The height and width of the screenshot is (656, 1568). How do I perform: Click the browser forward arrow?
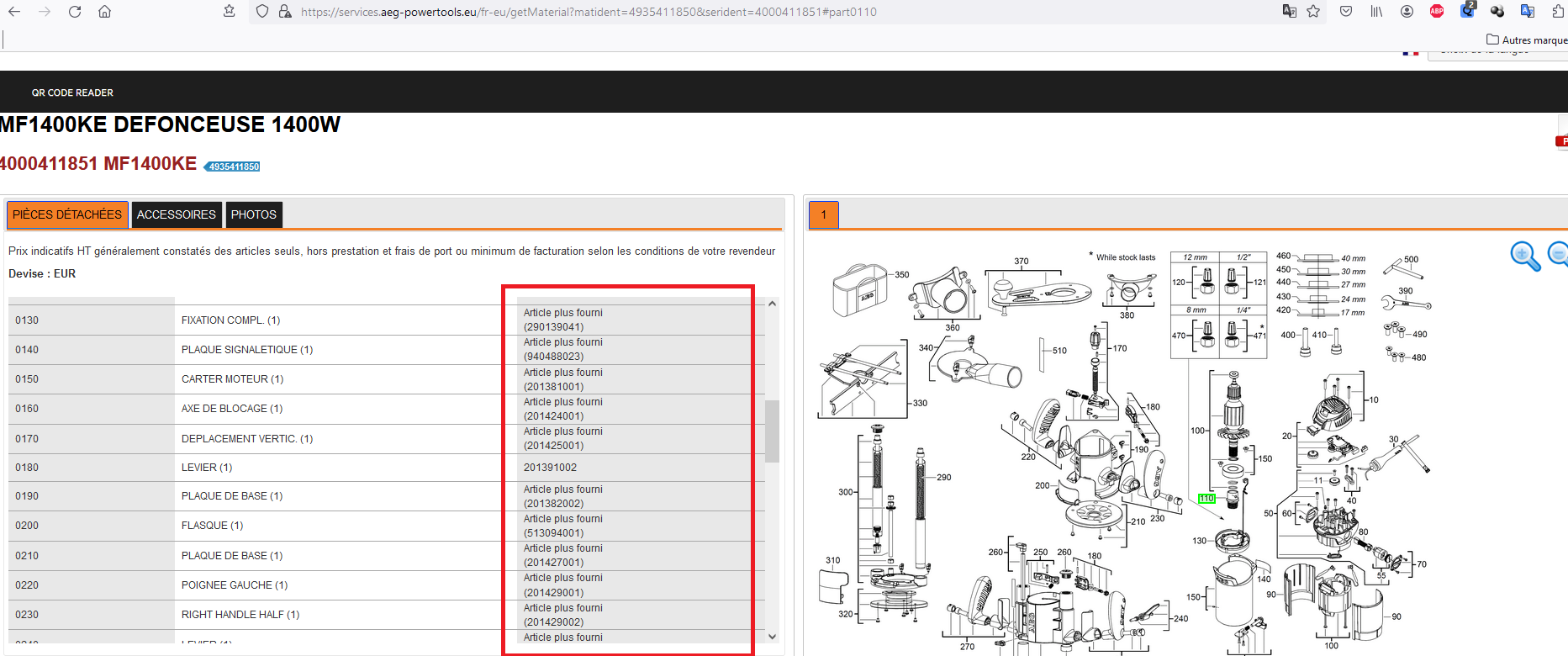tap(45, 12)
